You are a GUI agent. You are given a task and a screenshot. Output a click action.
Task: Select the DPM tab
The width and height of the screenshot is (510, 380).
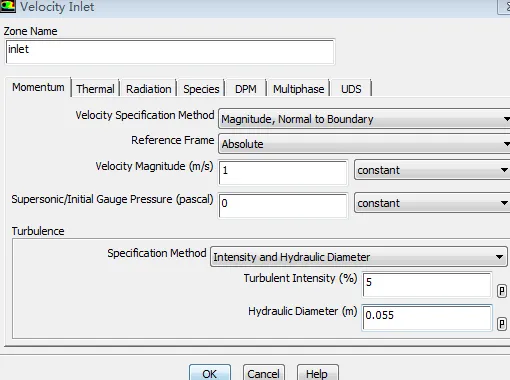246,89
